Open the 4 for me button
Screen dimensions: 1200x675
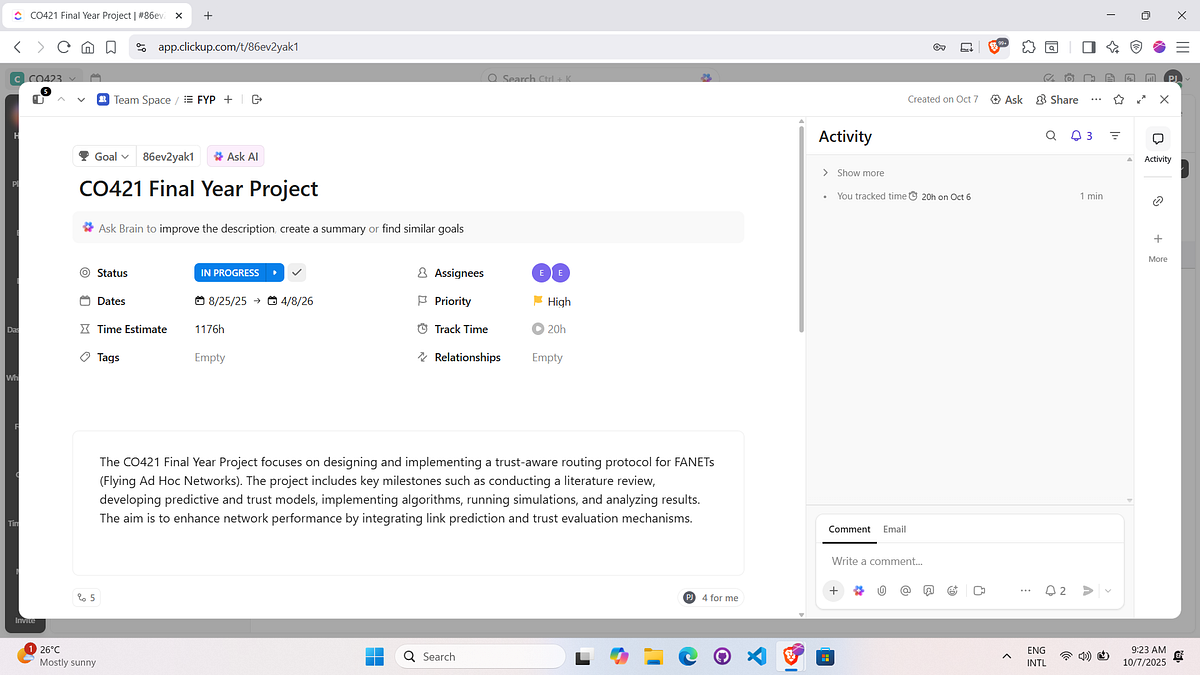(x=712, y=597)
